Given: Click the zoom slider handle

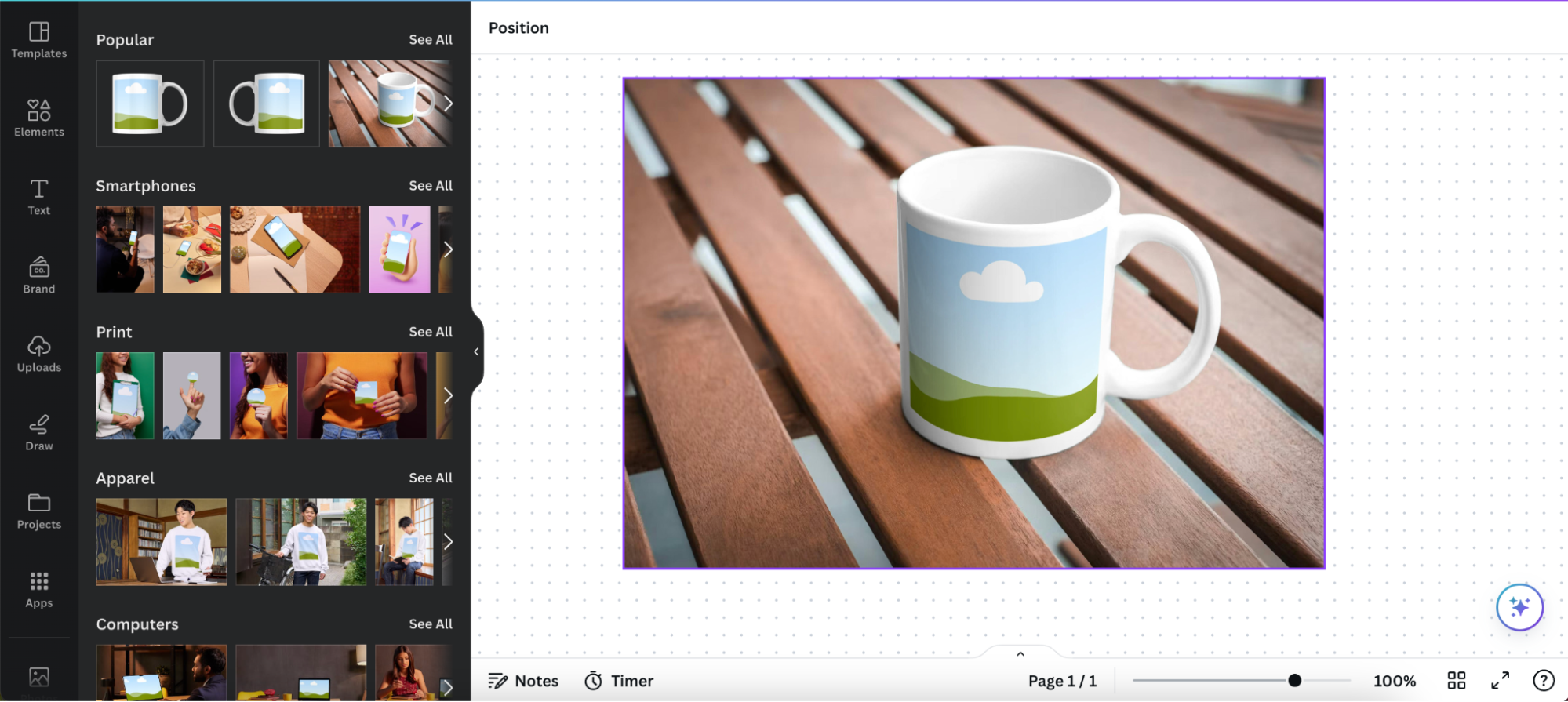Looking at the screenshot, I should pos(1294,680).
